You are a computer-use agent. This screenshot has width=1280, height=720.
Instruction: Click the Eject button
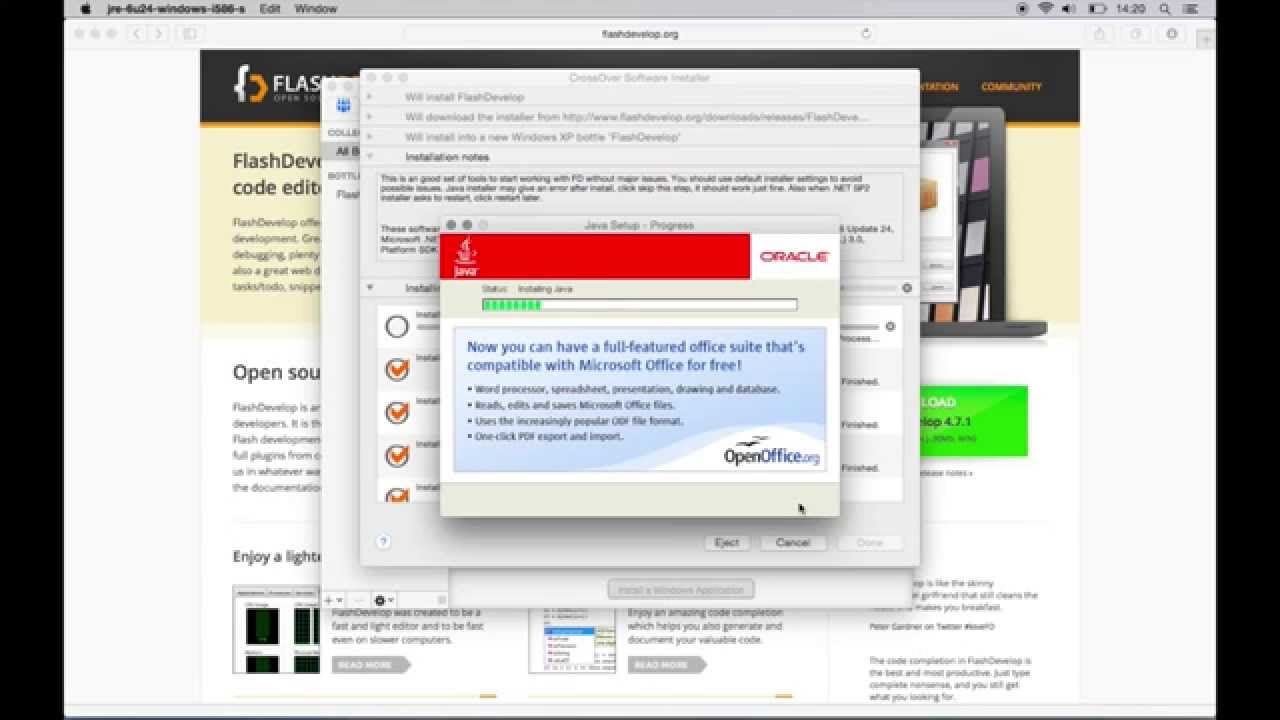click(x=727, y=542)
